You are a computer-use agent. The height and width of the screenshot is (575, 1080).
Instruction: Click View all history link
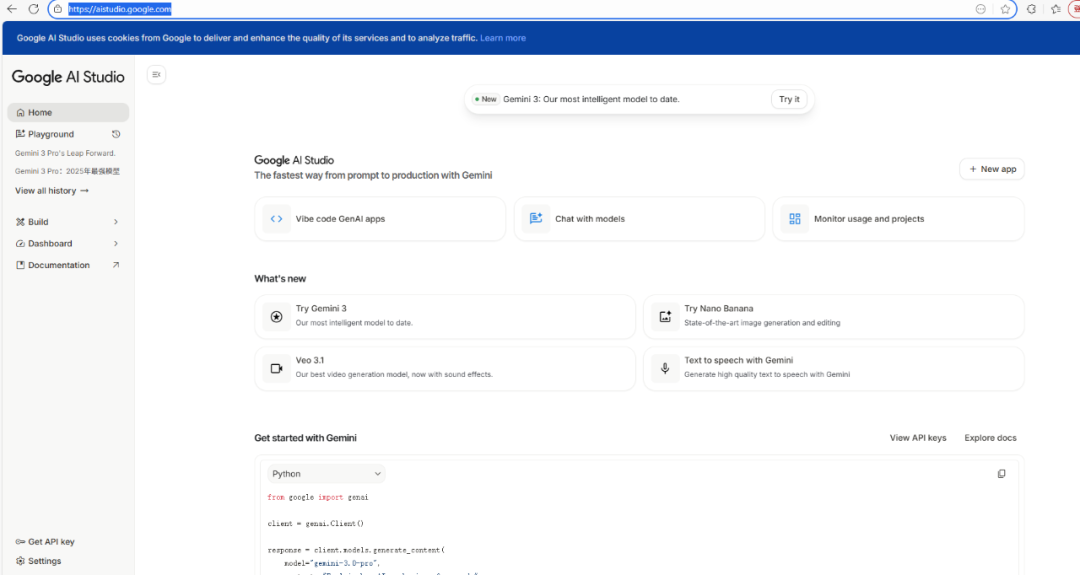coord(52,191)
